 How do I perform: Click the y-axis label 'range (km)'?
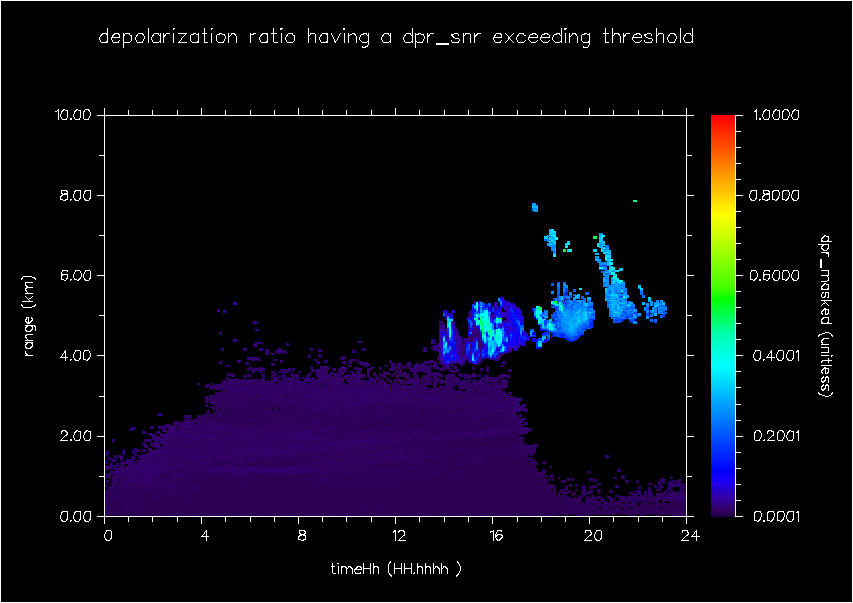[x=29, y=316]
